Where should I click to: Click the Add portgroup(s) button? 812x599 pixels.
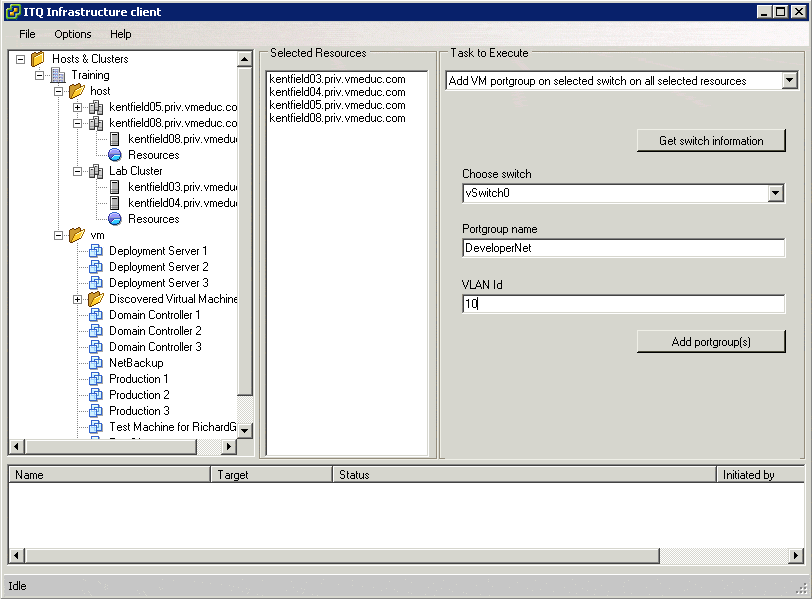tap(711, 342)
